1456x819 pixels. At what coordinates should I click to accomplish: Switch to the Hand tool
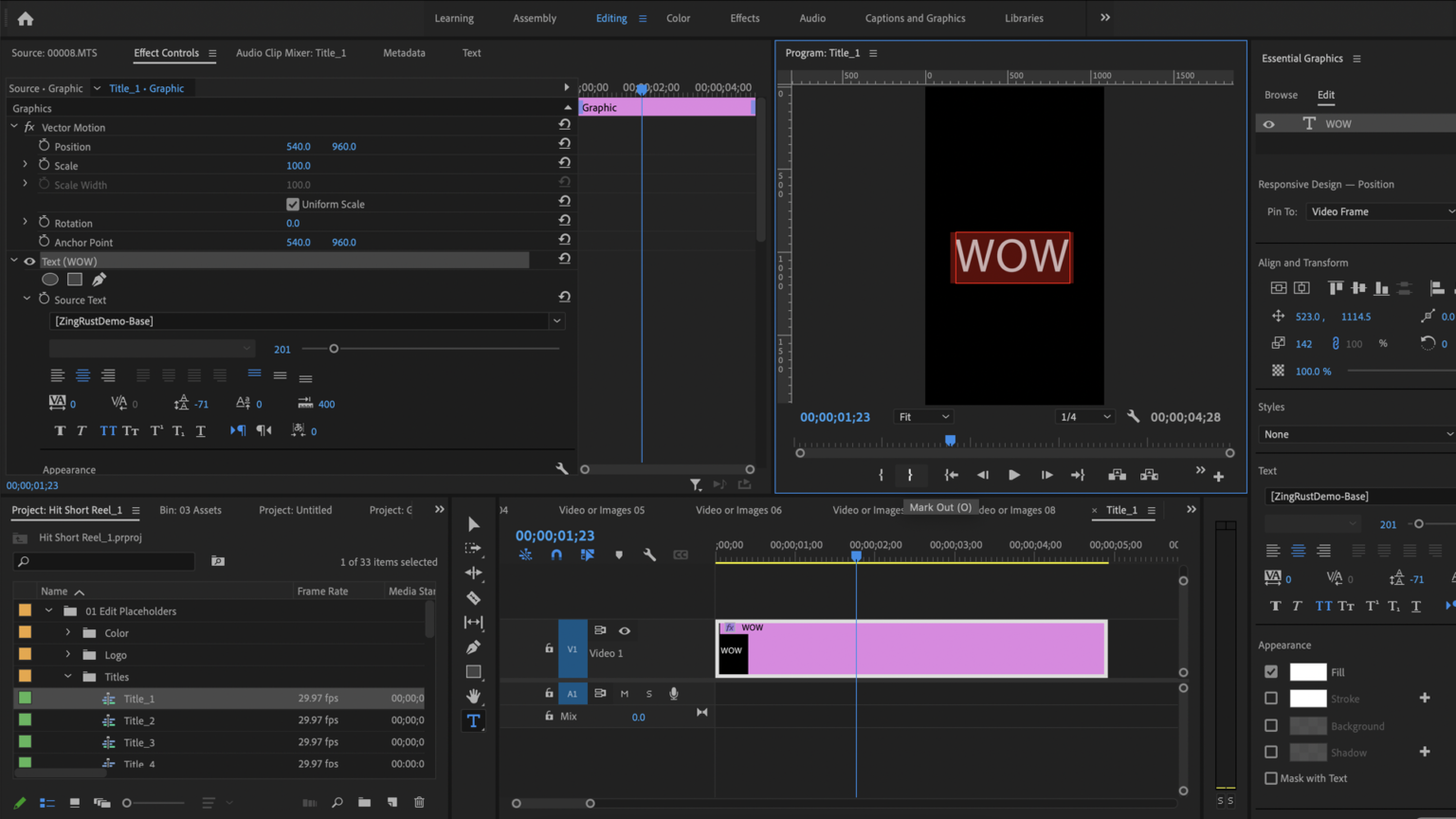[x=473, y=696]
